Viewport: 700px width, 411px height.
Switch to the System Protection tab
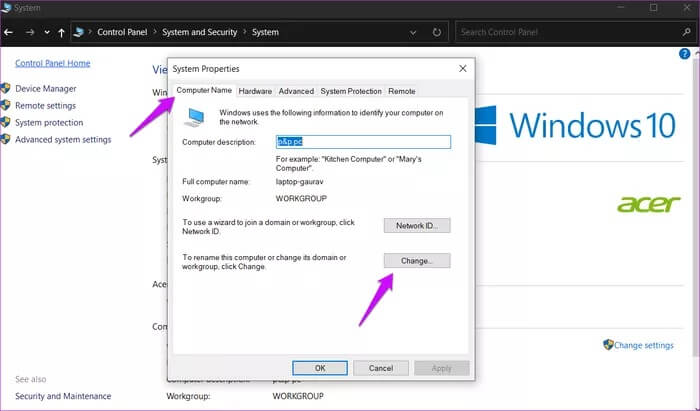[x=351, y=91]
